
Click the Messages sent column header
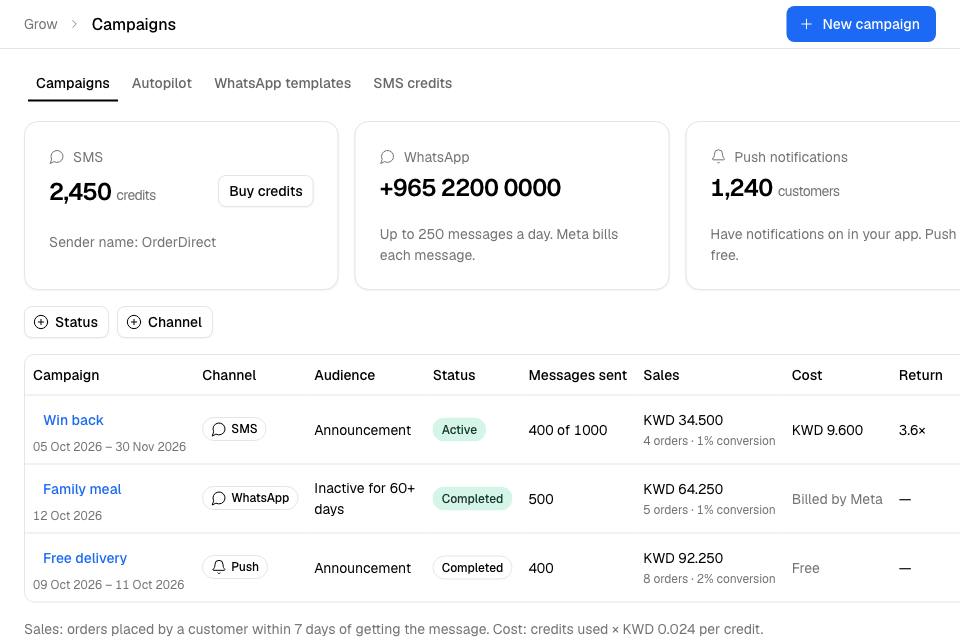click(578, 375)
